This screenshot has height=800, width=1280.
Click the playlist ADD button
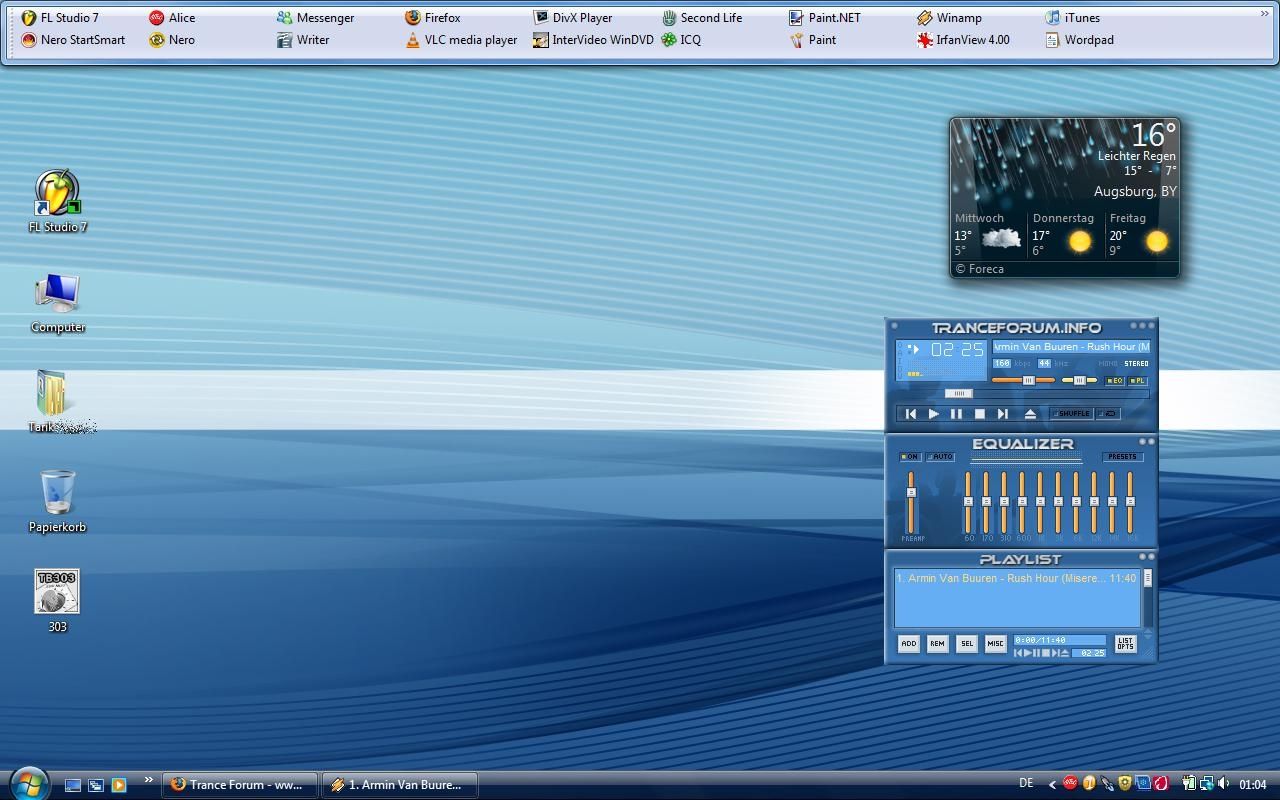[908, 644]
